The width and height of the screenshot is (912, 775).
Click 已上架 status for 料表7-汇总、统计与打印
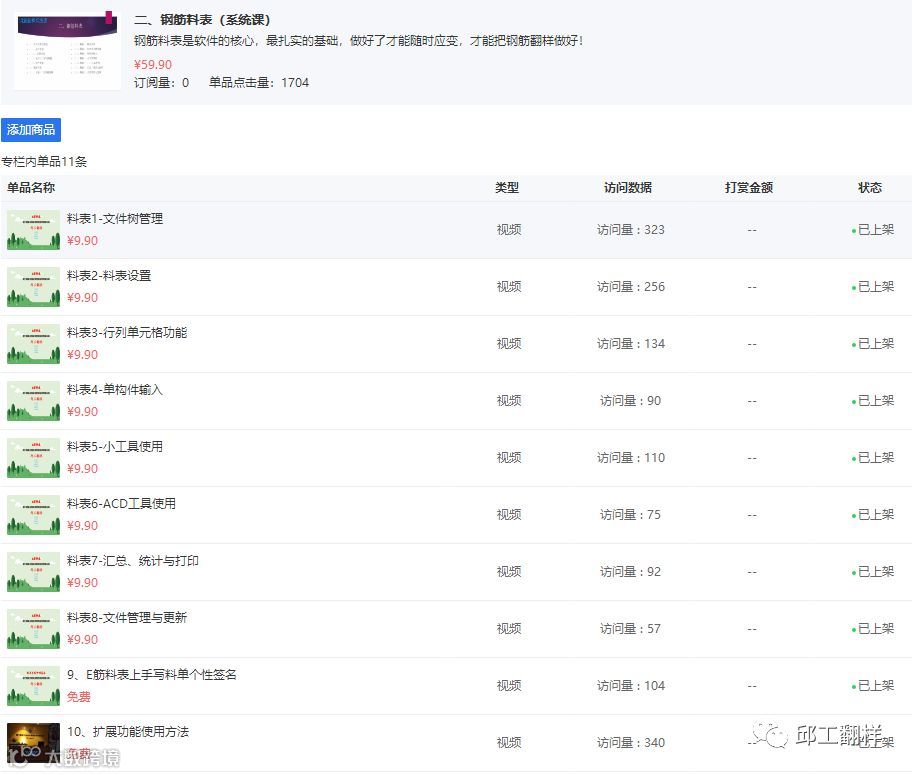(872, 572)
